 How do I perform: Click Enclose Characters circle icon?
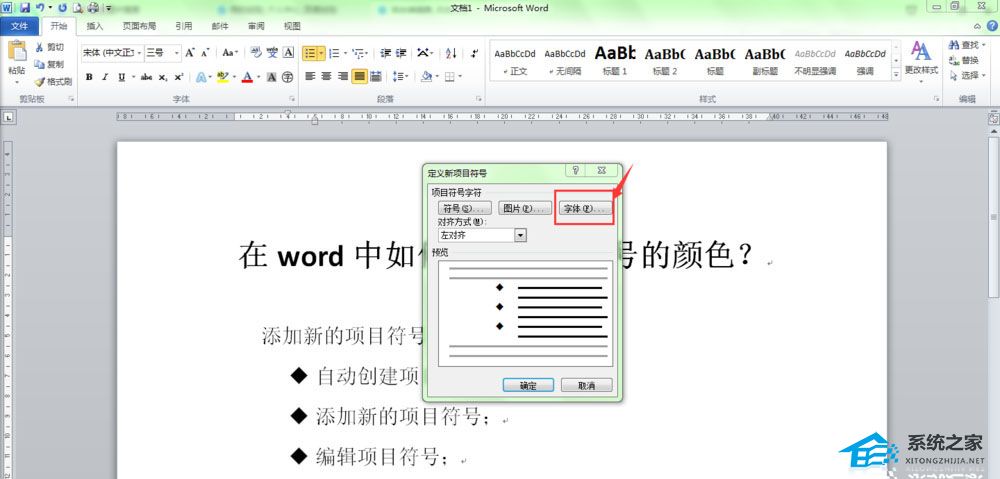288,77
